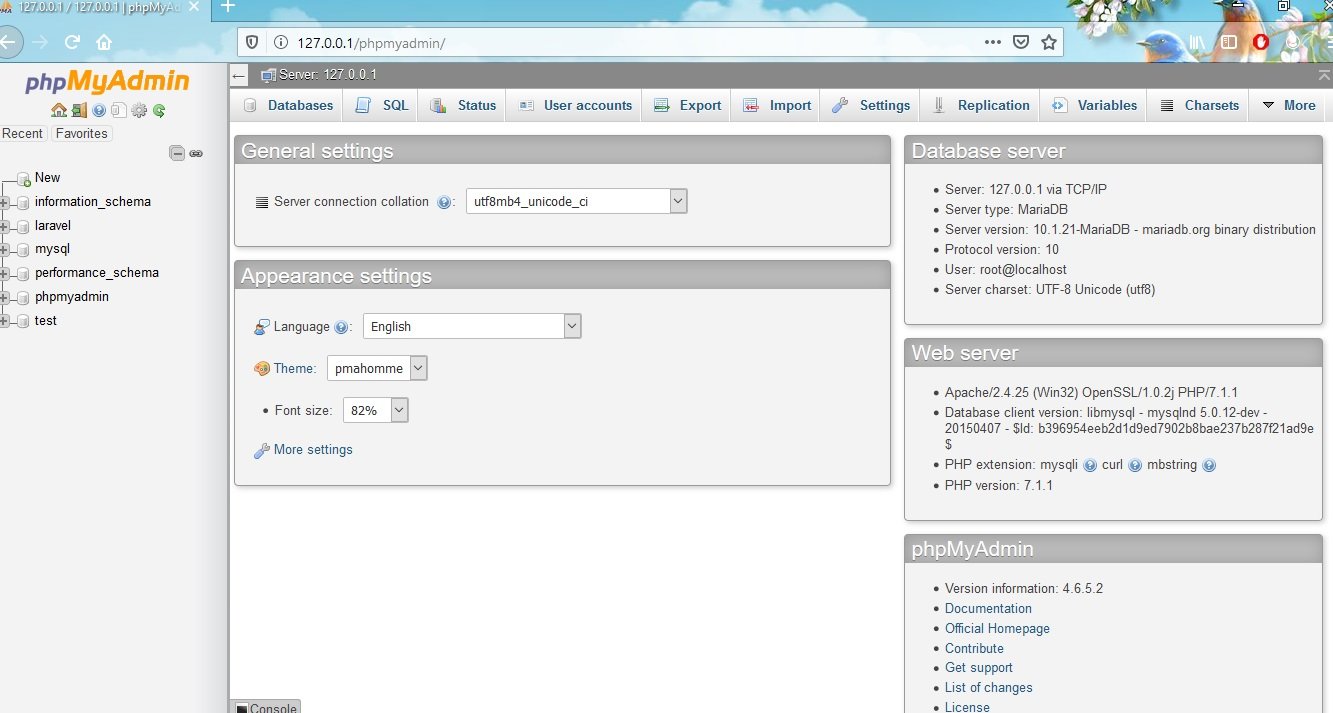Image resolution: width=1333 pixels, height=713 pixels.
Task: Toggle the browser sidebar icon
Action: tap(1229, 43)
